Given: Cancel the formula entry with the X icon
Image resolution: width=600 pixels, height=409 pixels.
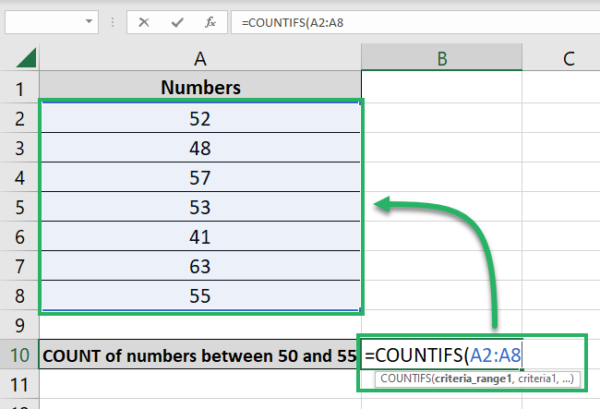Looking at the screenshot, I should tap(144, 23).
